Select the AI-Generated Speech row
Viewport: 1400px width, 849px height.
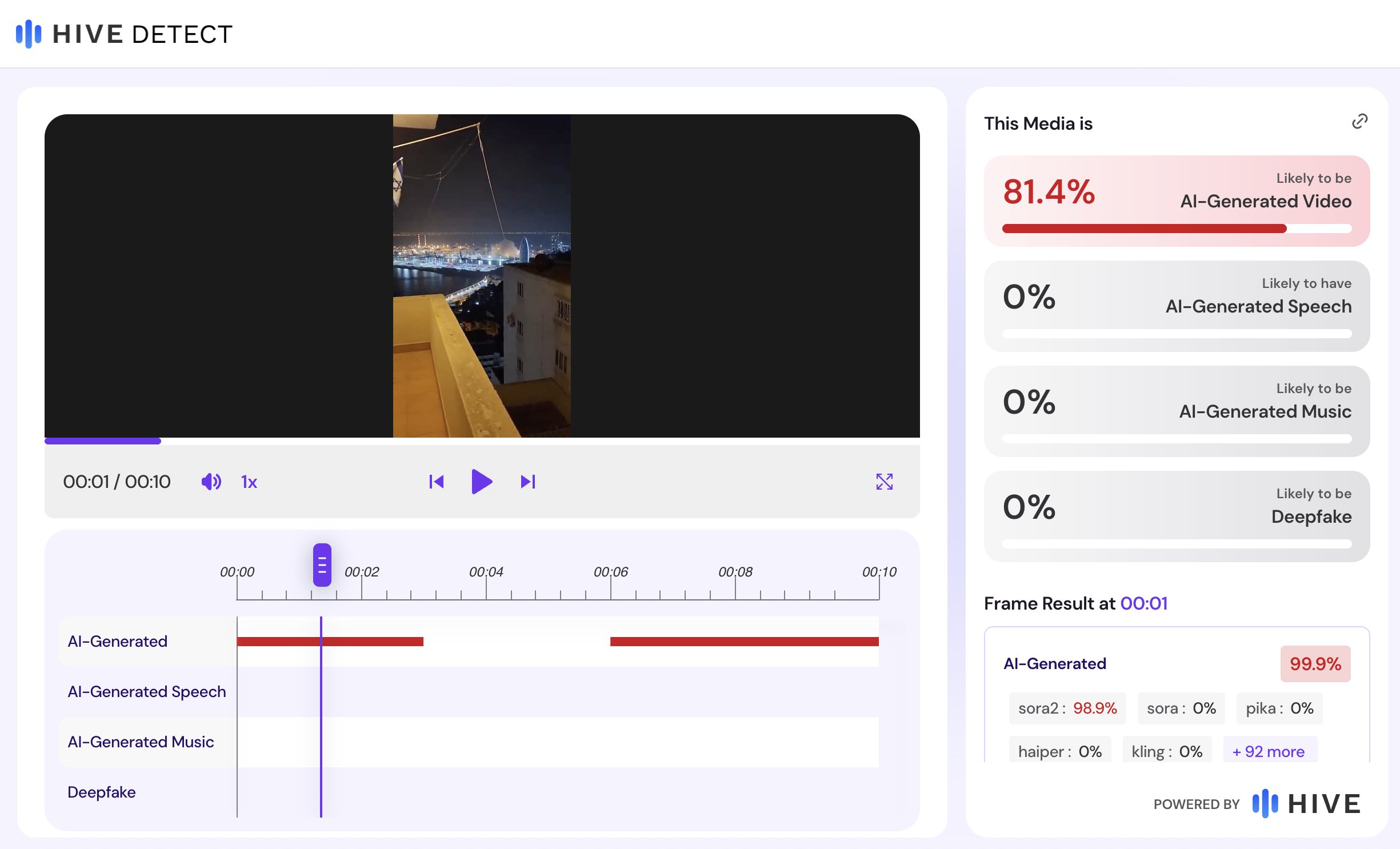coord(146,691)
